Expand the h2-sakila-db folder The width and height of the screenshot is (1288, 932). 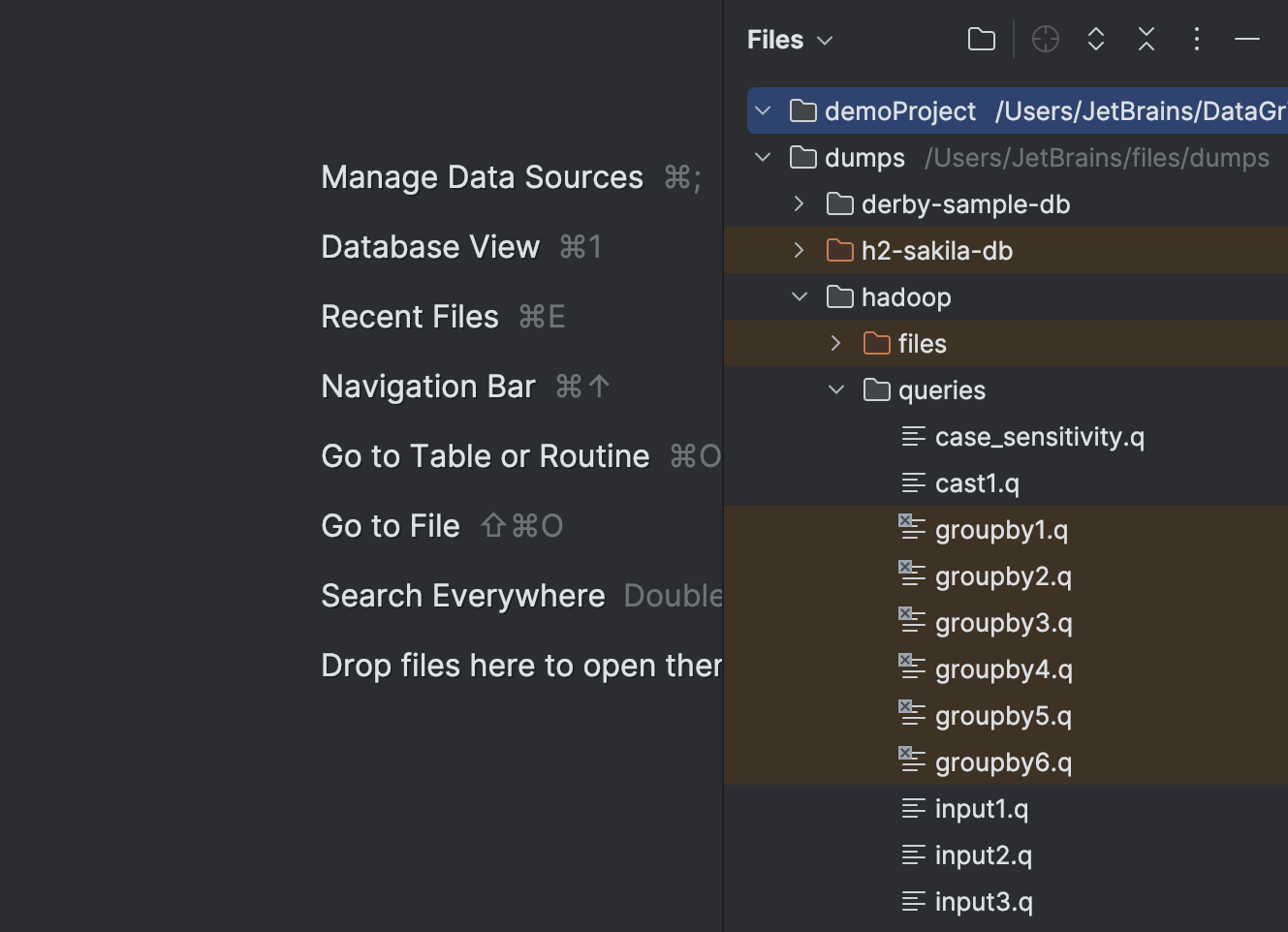799,250
